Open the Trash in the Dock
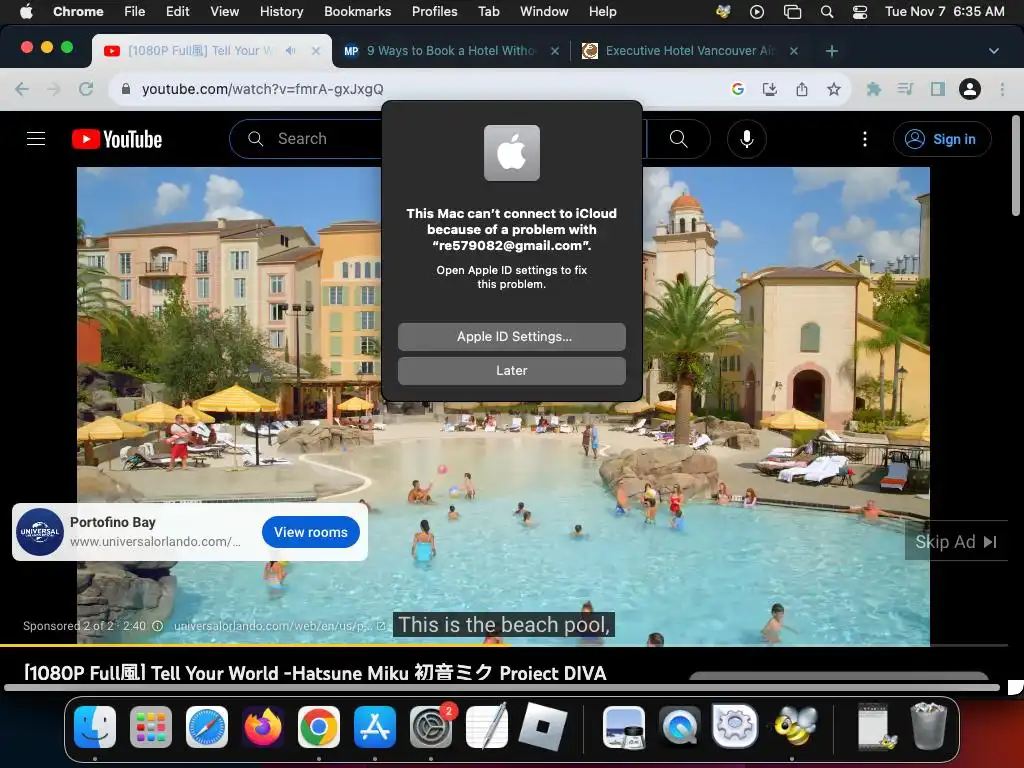This screenshot has height=768, width=1024. coord(928,726)
